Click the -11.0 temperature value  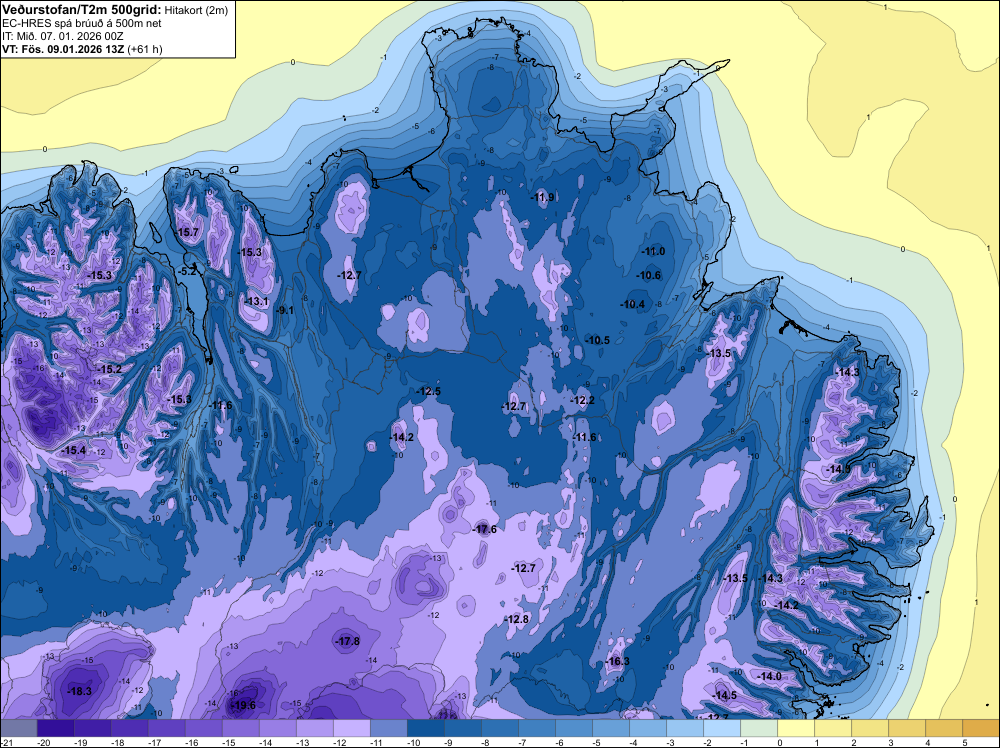point(653,251)
